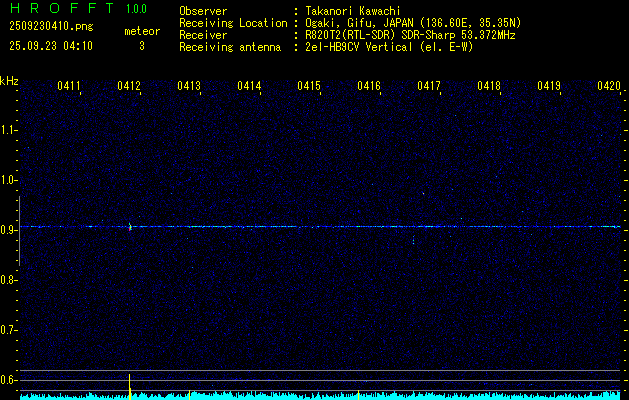The width and height of the screenshot is (629, 400).
Task: Click the Receiver field label
Action: coord(203,35)
